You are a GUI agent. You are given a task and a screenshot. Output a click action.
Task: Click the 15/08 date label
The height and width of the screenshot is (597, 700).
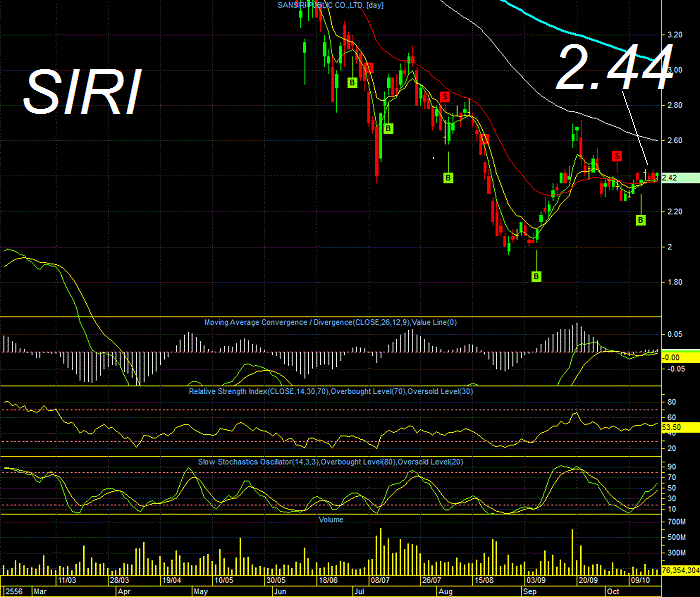tap(484, 580)
